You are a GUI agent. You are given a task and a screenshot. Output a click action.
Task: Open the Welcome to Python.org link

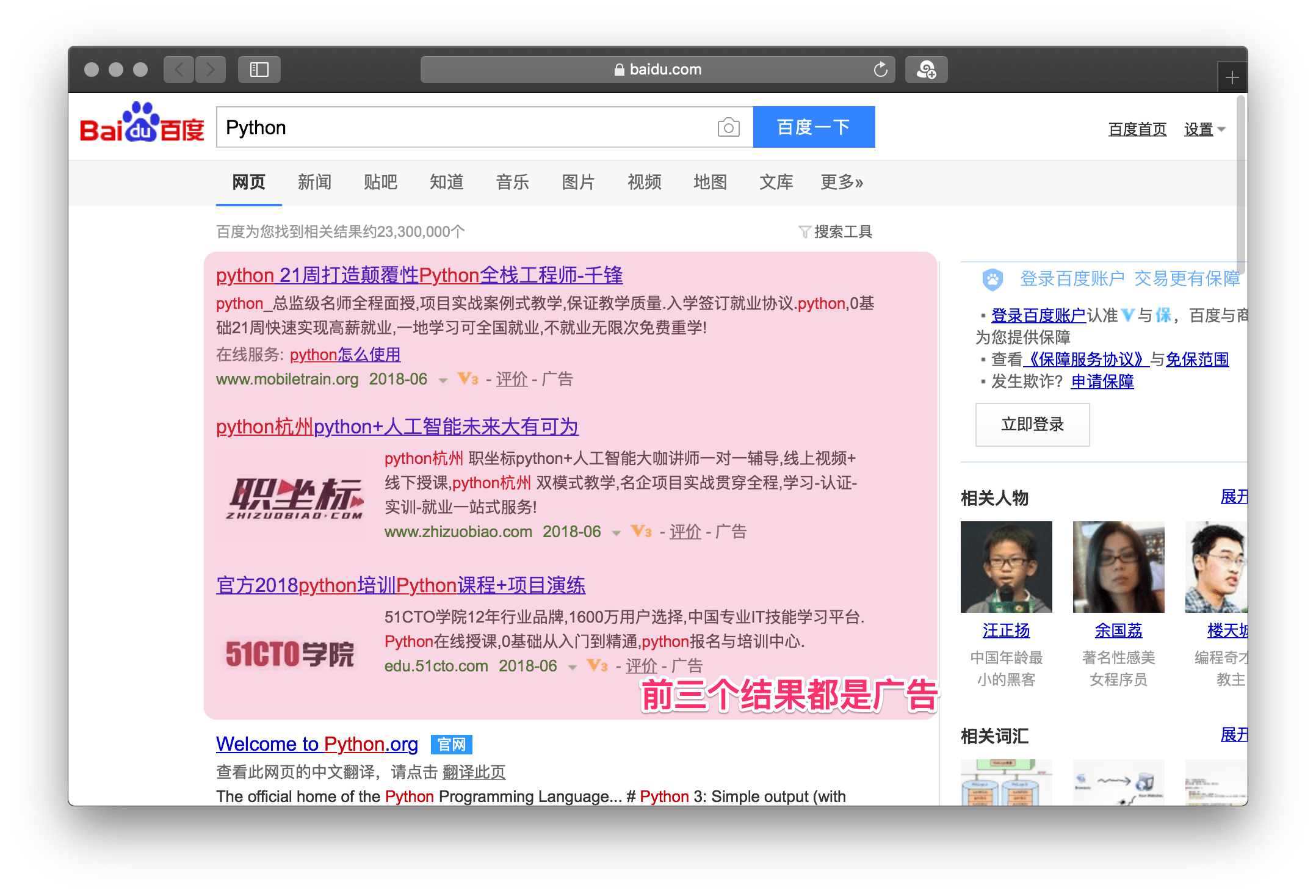tap(317, 744)
